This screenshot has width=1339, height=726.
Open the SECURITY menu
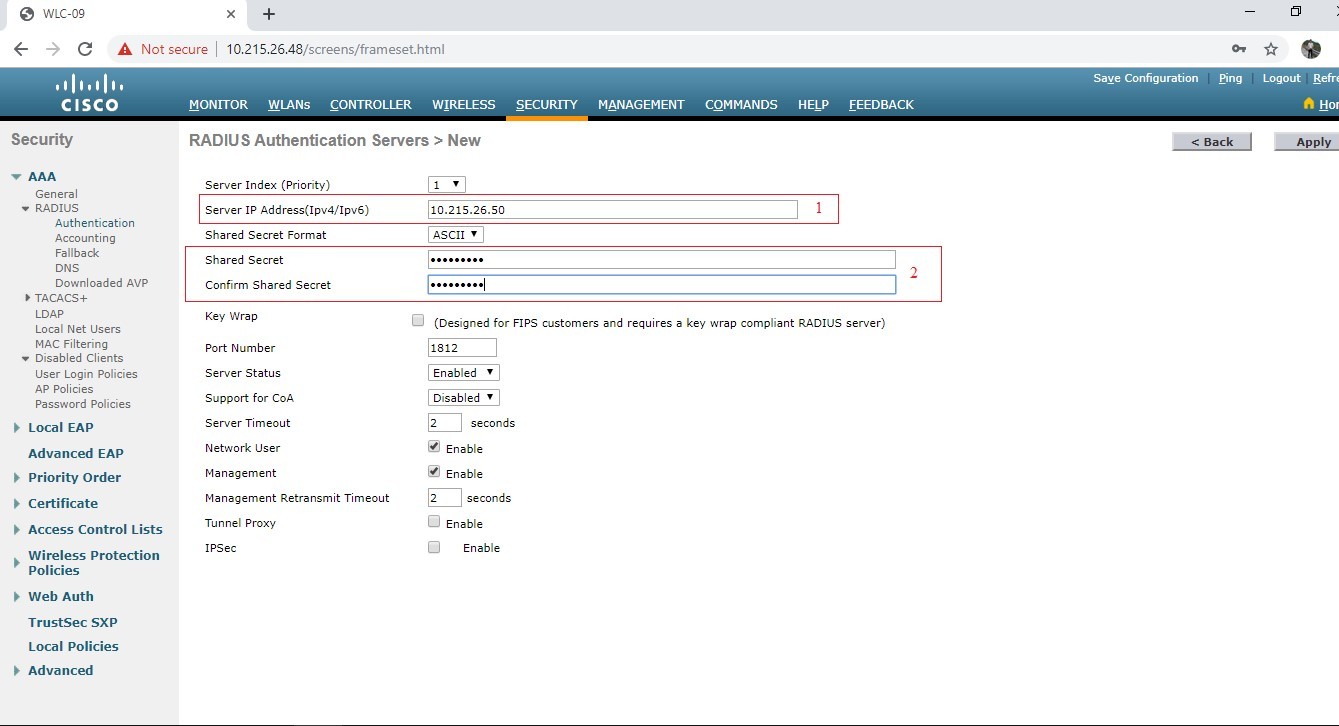547,104
